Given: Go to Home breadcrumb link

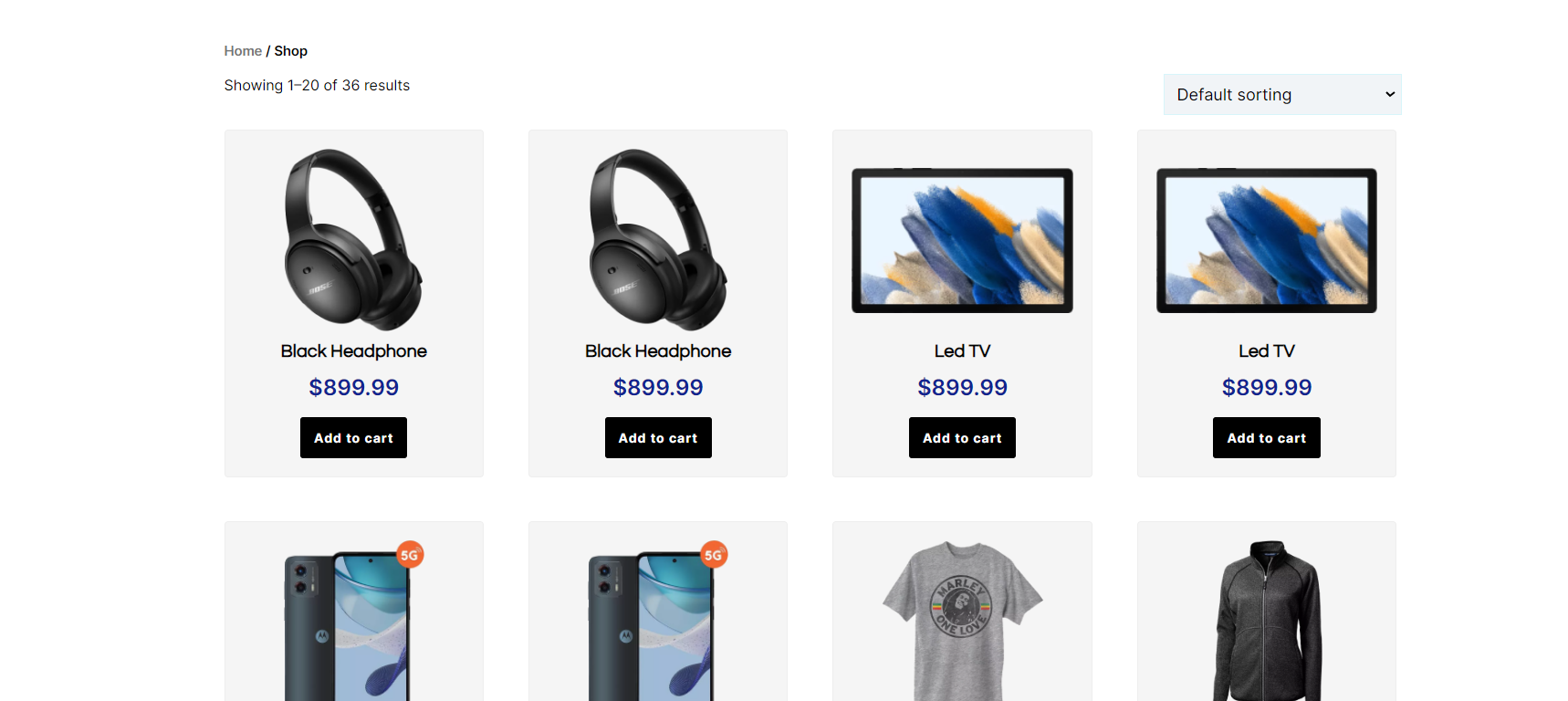Looking at the screenshot, I should click(x=243, y=51).
